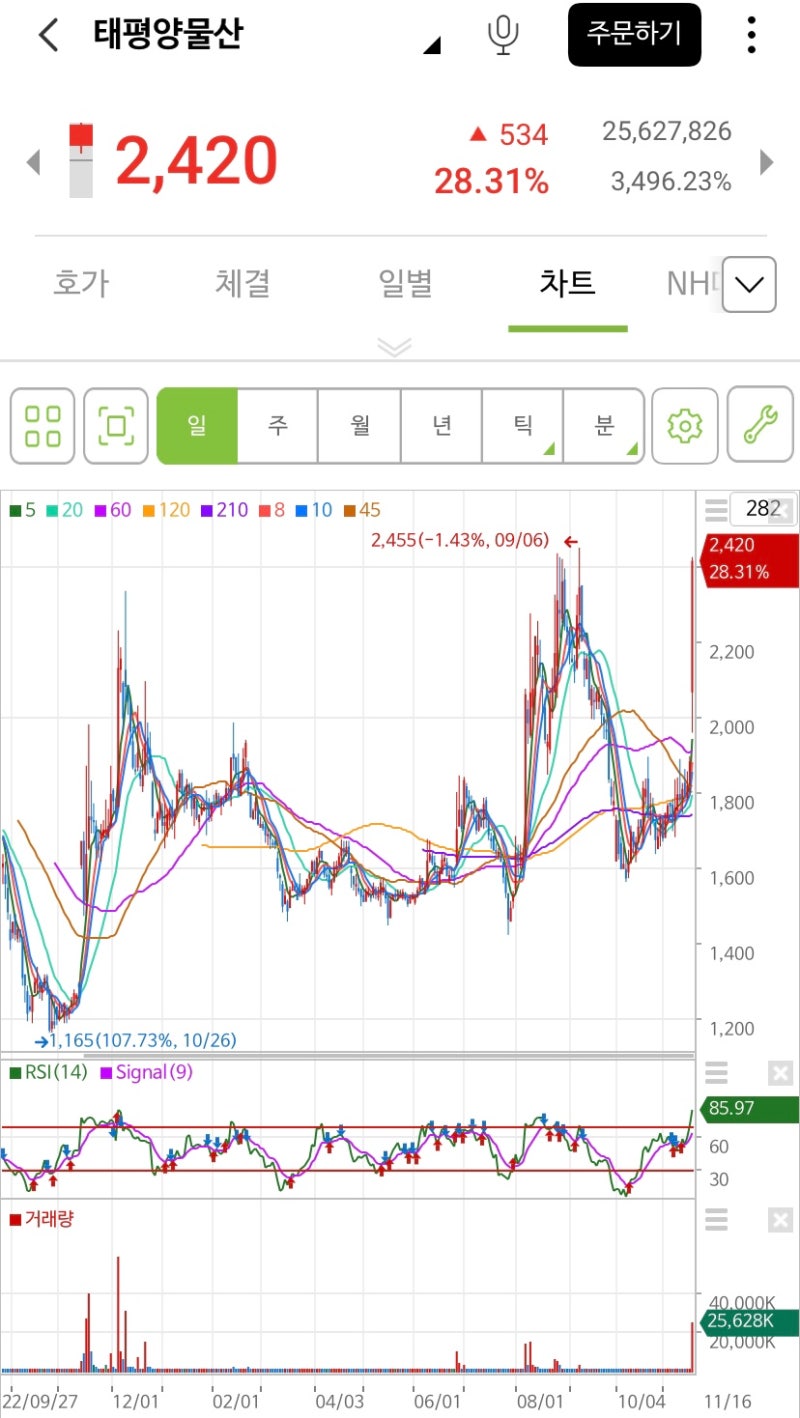Switch chart period to 주 weekly
The width and height of the screenshot is (800, 1418).
(x=278, y=426)
